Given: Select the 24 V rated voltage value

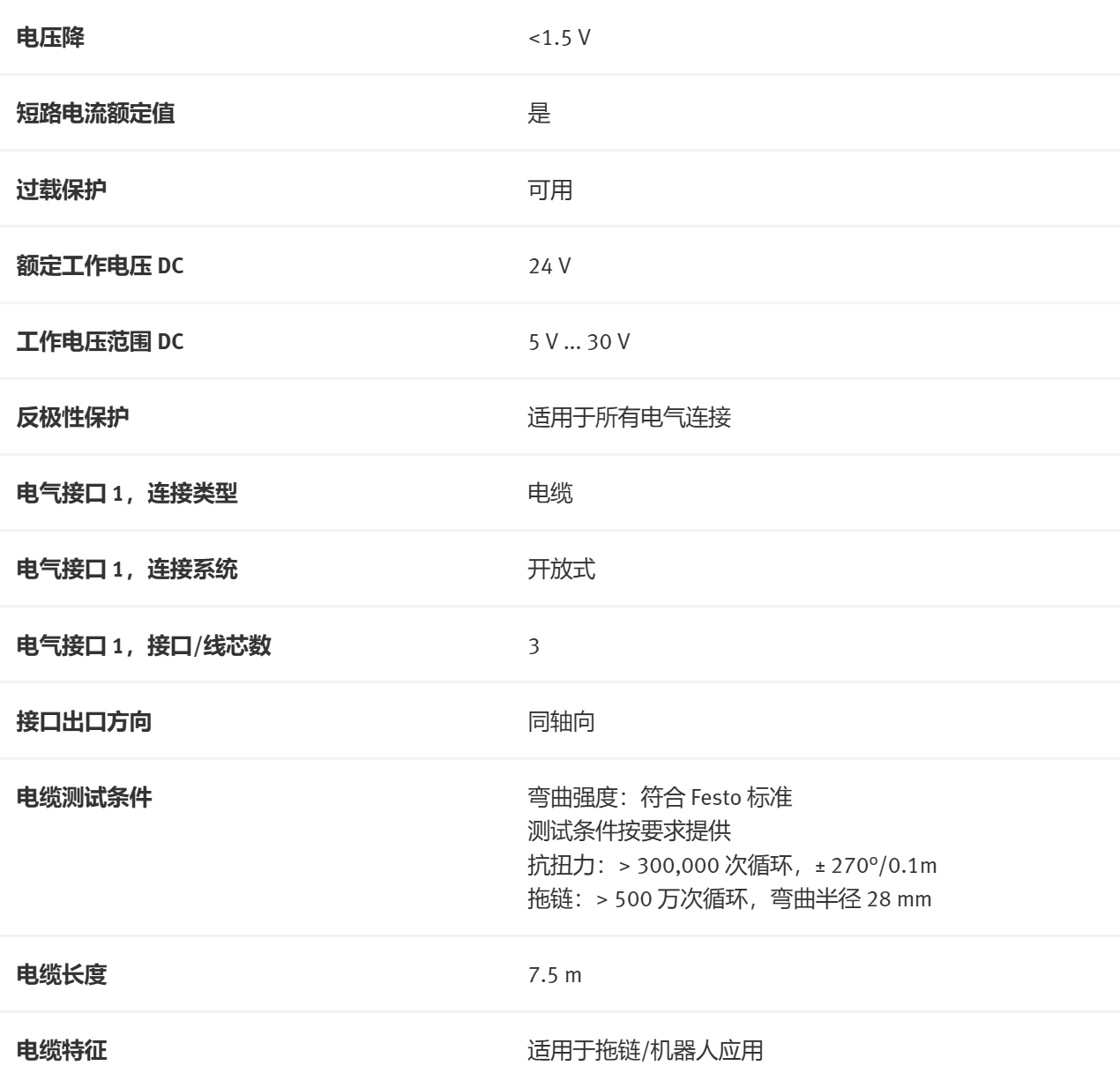Looking at the screenshot, I should point(549,265).
